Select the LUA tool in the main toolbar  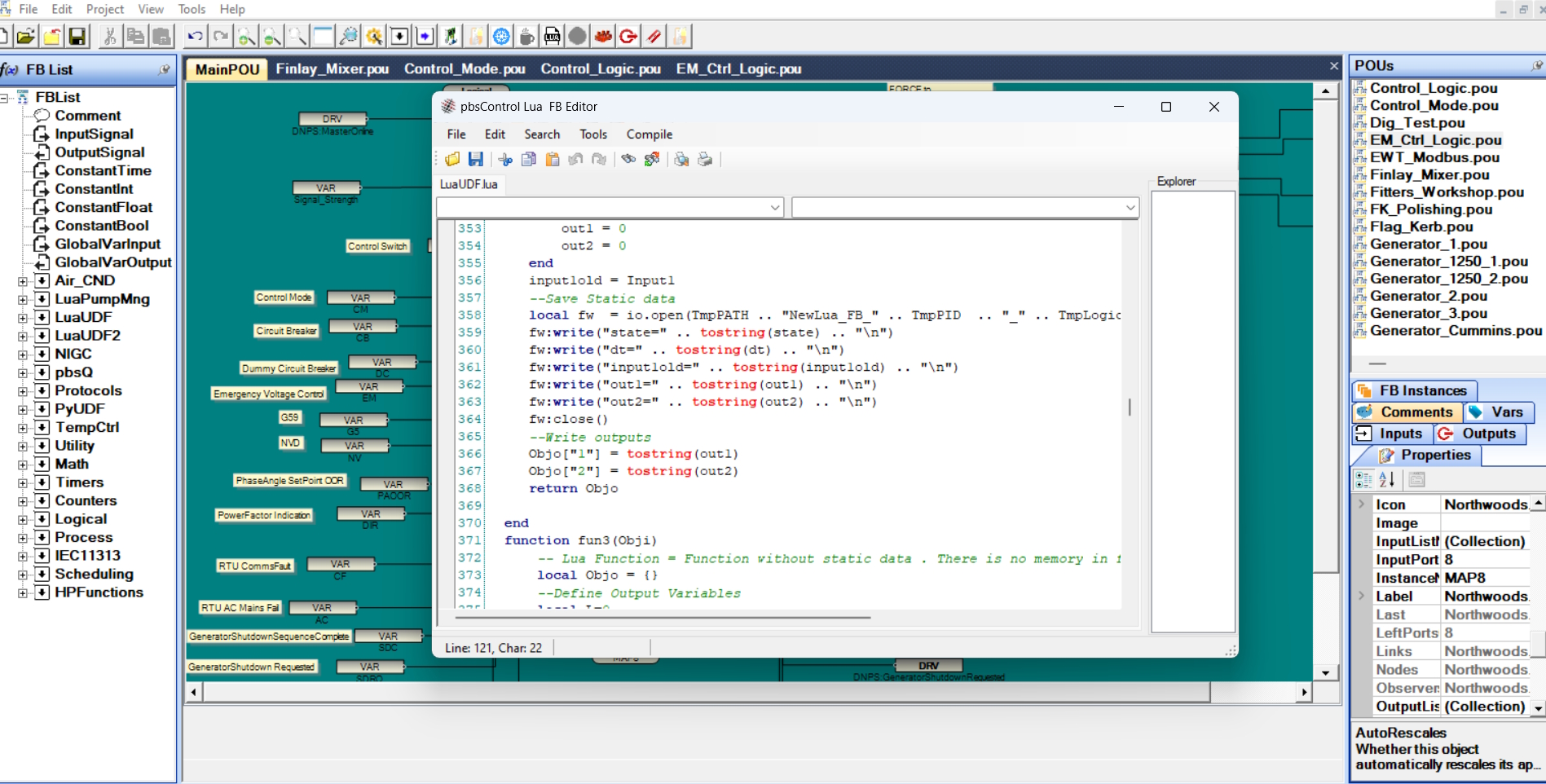tap(552, 36)
